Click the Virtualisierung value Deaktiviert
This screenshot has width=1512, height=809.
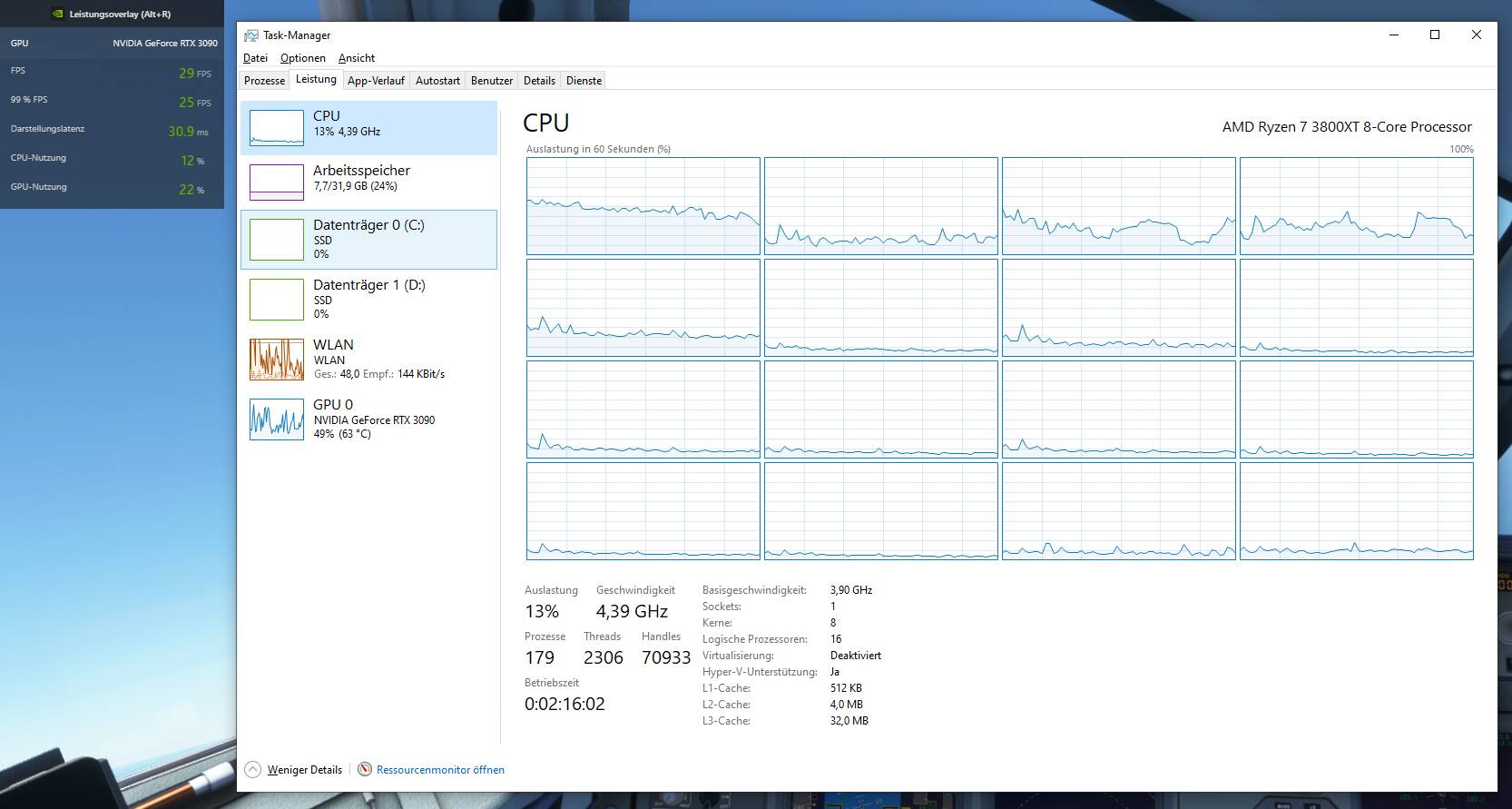pyautogui.click(x=856, y=656)
